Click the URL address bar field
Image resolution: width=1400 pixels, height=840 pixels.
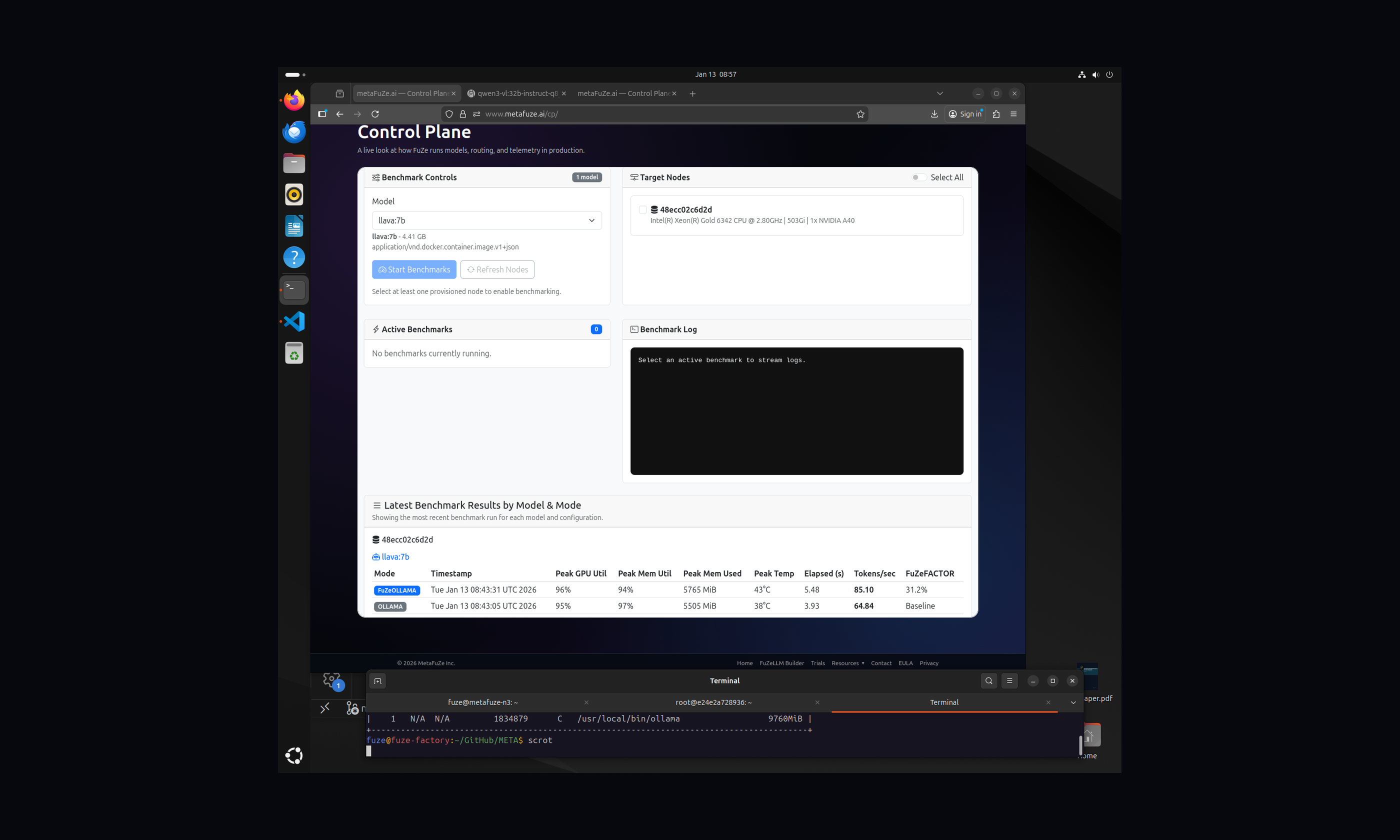651,114
